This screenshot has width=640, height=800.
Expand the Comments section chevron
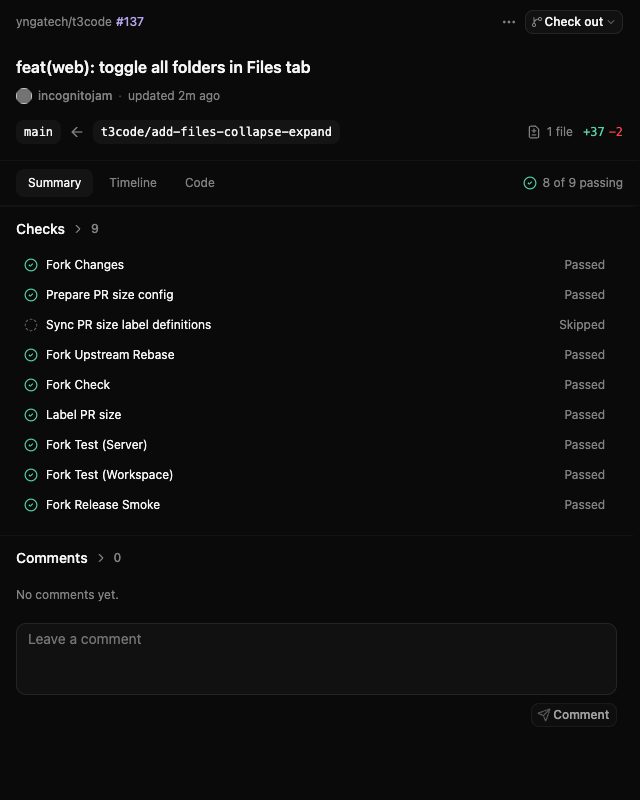click(101, 558)
